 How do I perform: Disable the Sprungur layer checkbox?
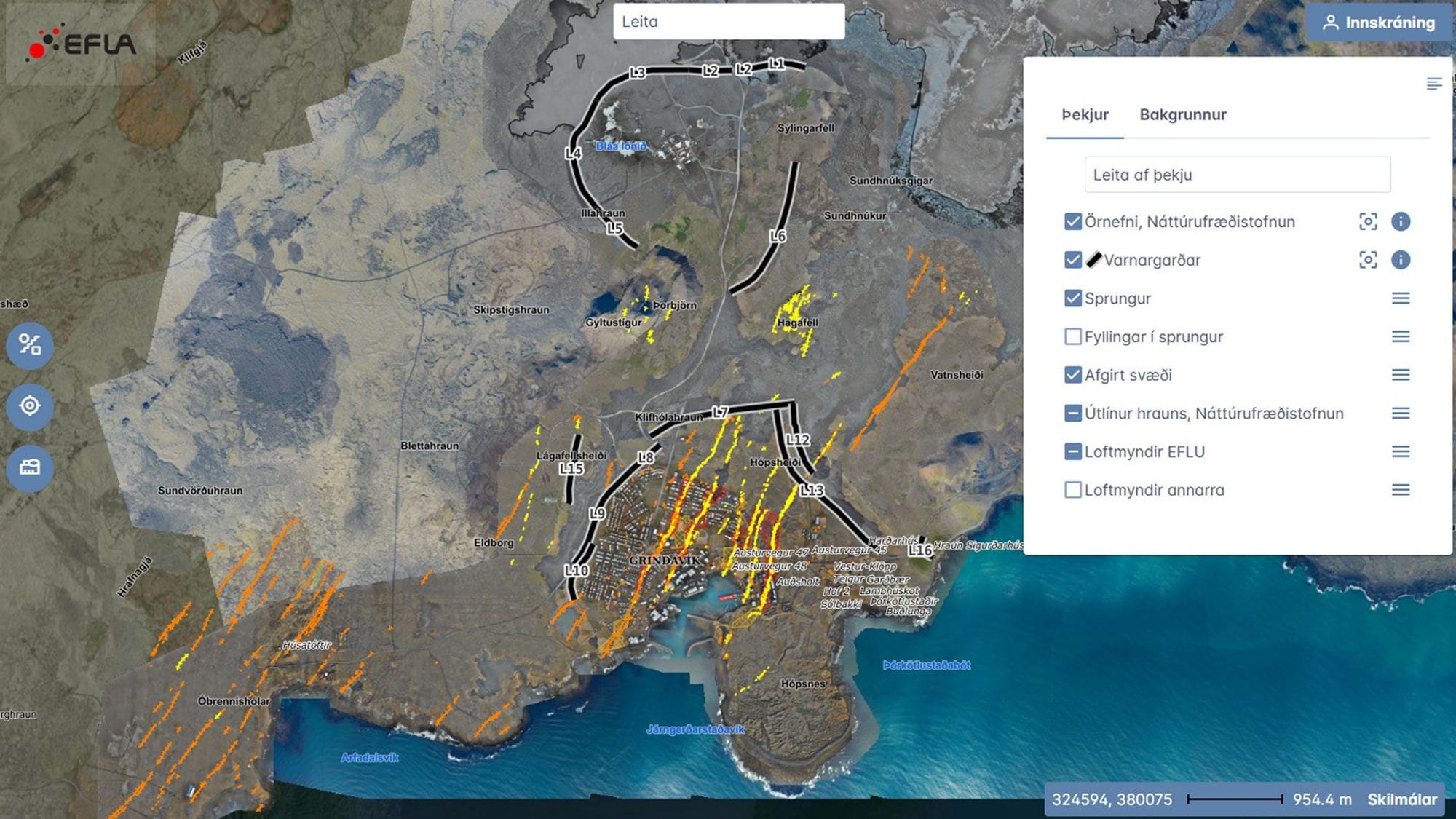click(x=1072, y=298)
